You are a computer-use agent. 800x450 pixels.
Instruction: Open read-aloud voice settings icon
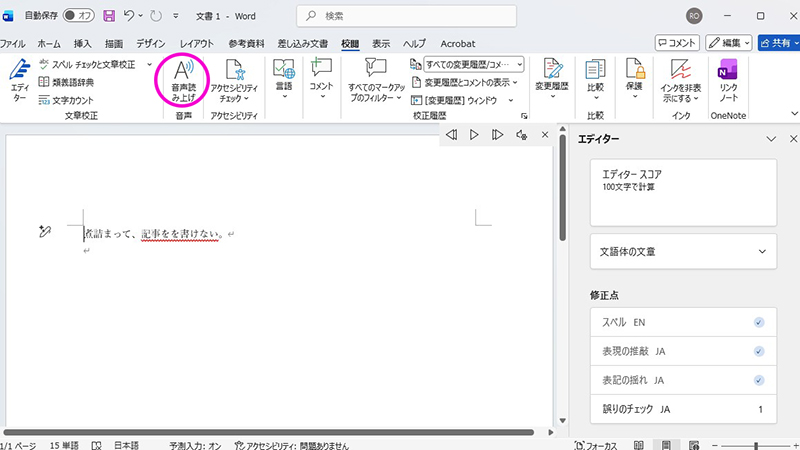point(521,135)
